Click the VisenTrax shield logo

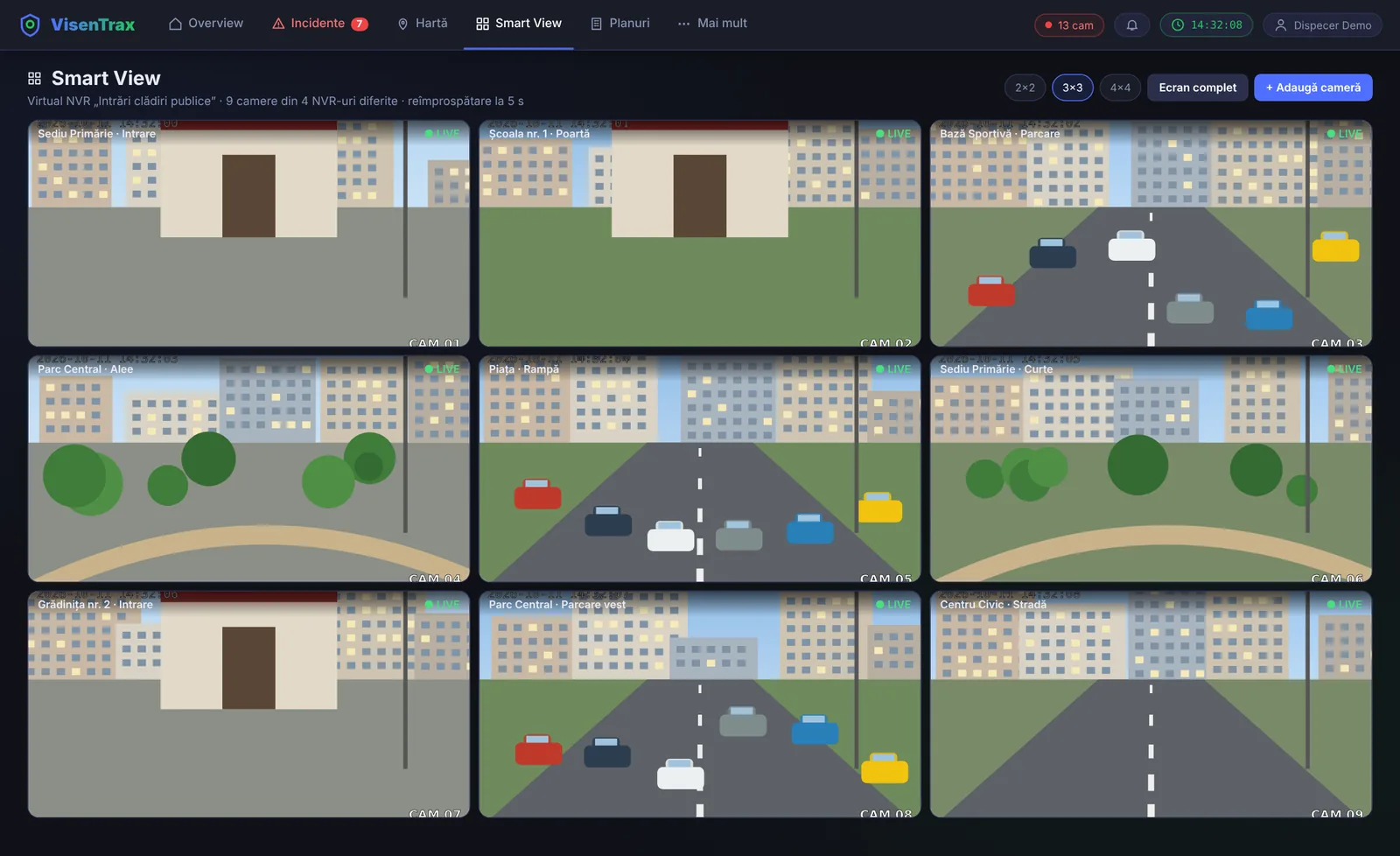tap(30, 25)
